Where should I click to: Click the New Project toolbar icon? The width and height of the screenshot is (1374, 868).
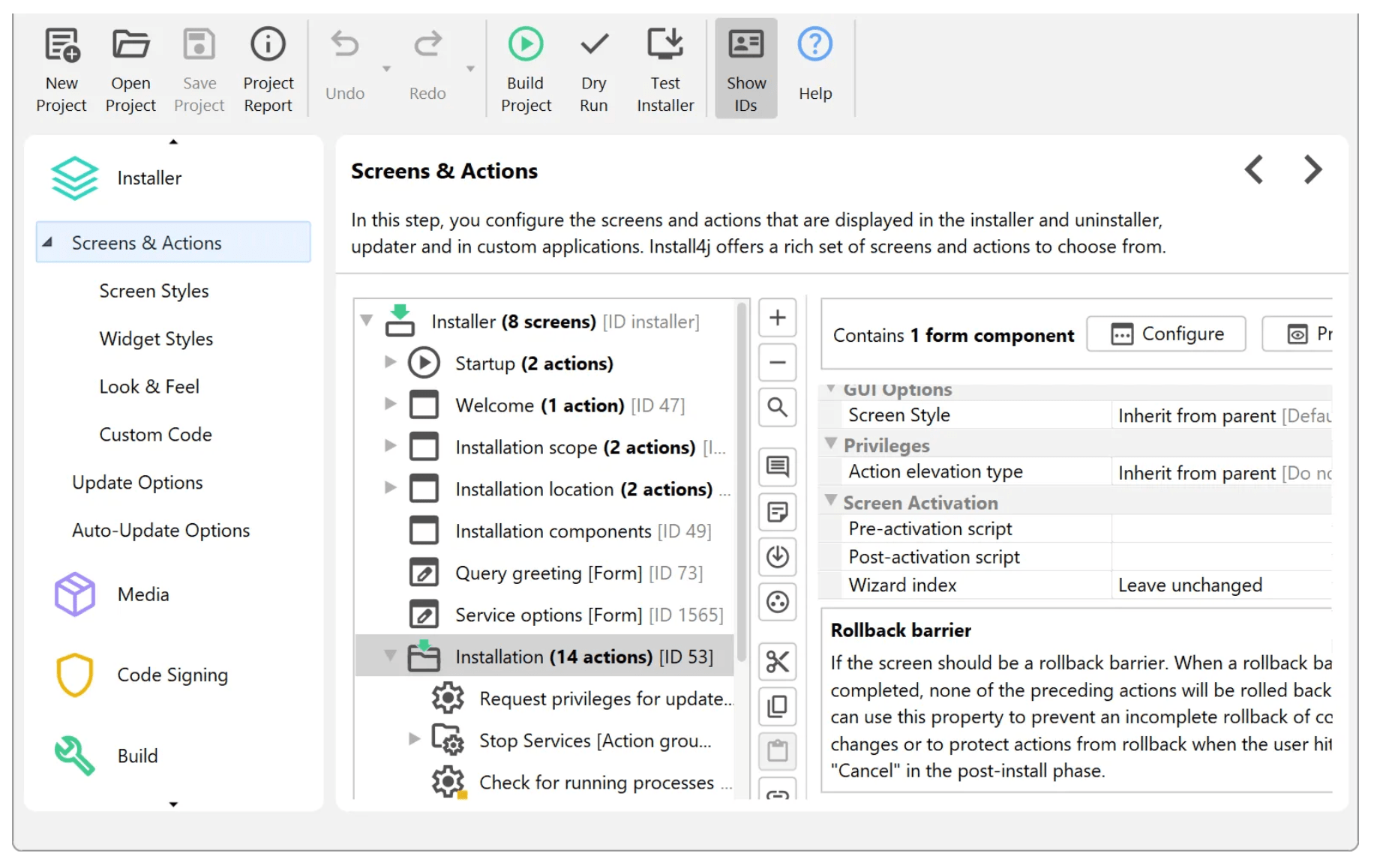(61, 69)
